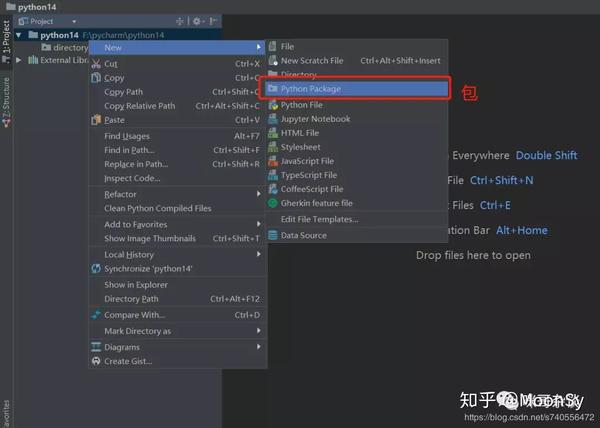
Task: Click the 'Drop files here to open' text
Action: pos(473,255)
